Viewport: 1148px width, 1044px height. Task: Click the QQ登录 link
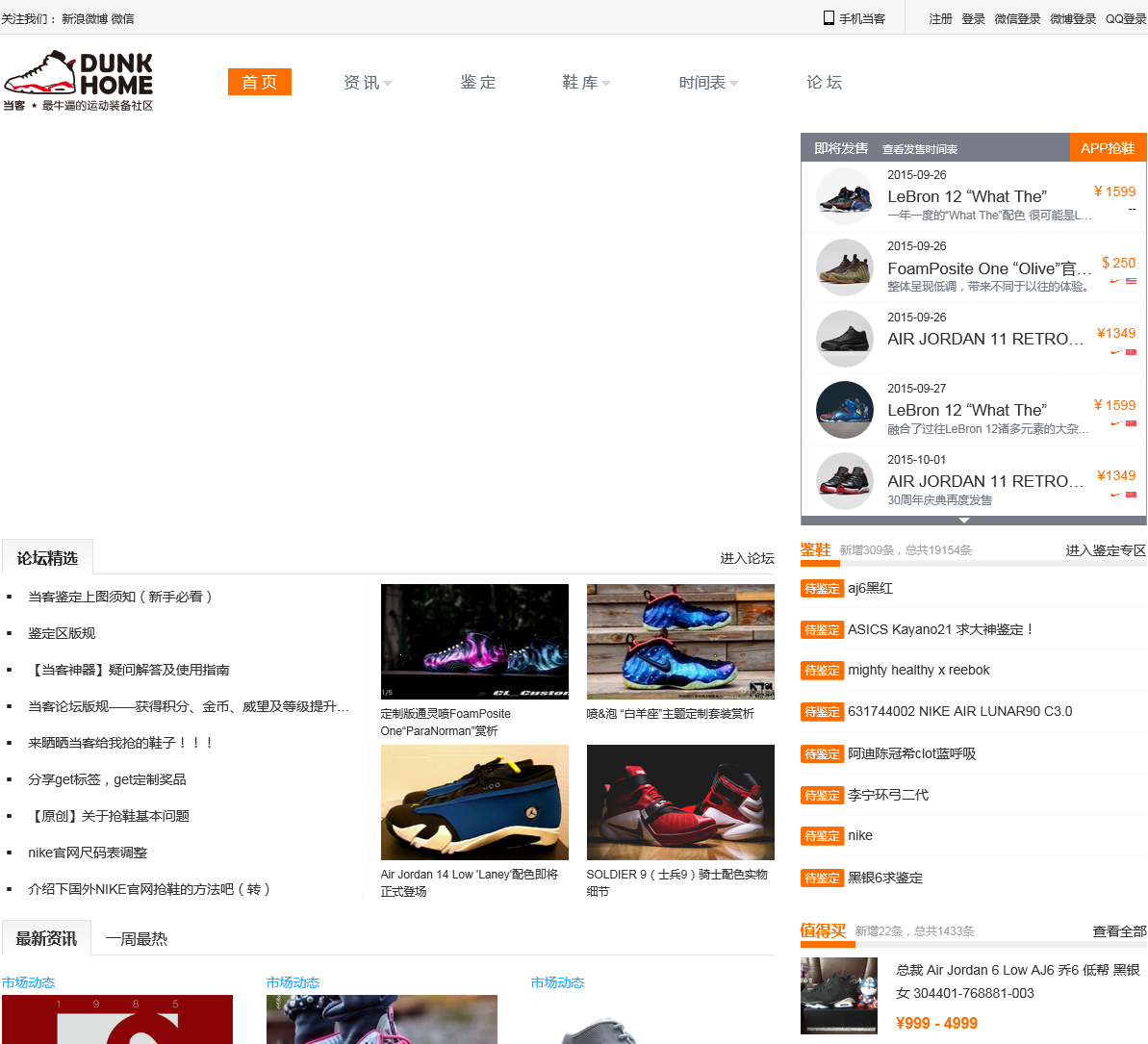coord(1126,19)
